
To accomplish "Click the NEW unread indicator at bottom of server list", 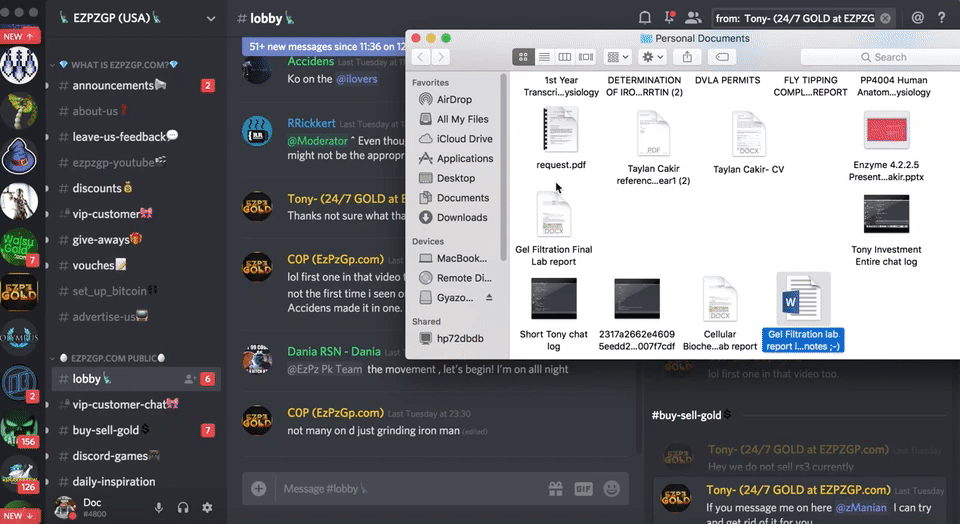I will 20,515.
